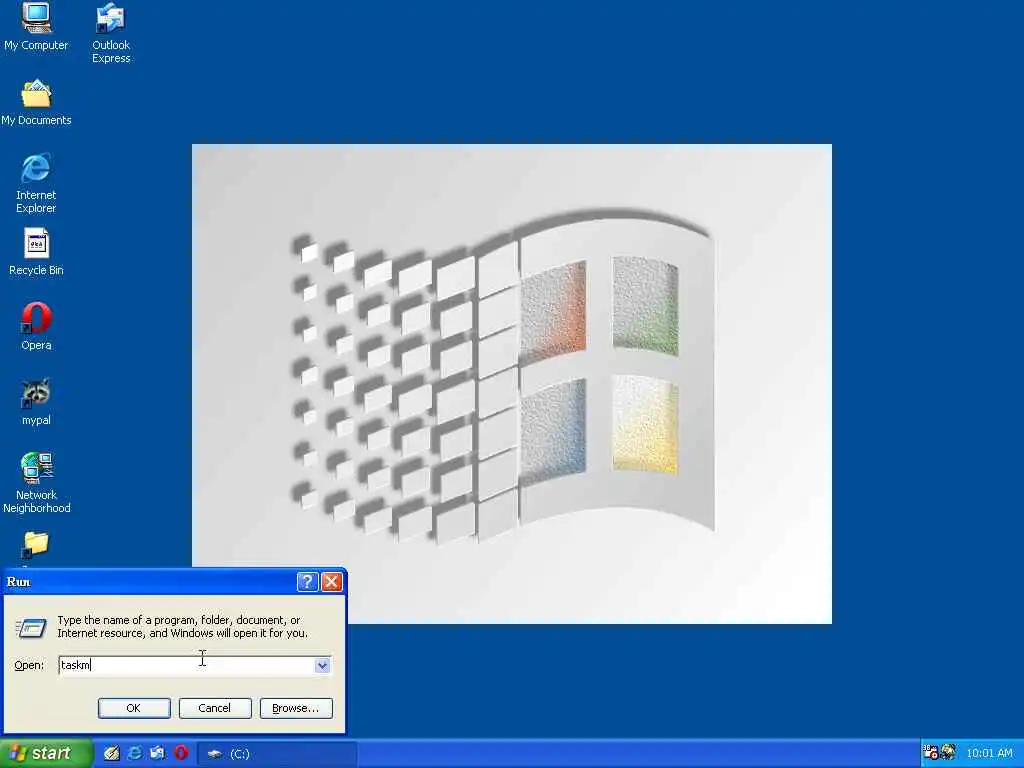This screenshot has height=768, width=1024.
Task: Open the Start menu
Action: pyautogui.click(x=46, y=753)
